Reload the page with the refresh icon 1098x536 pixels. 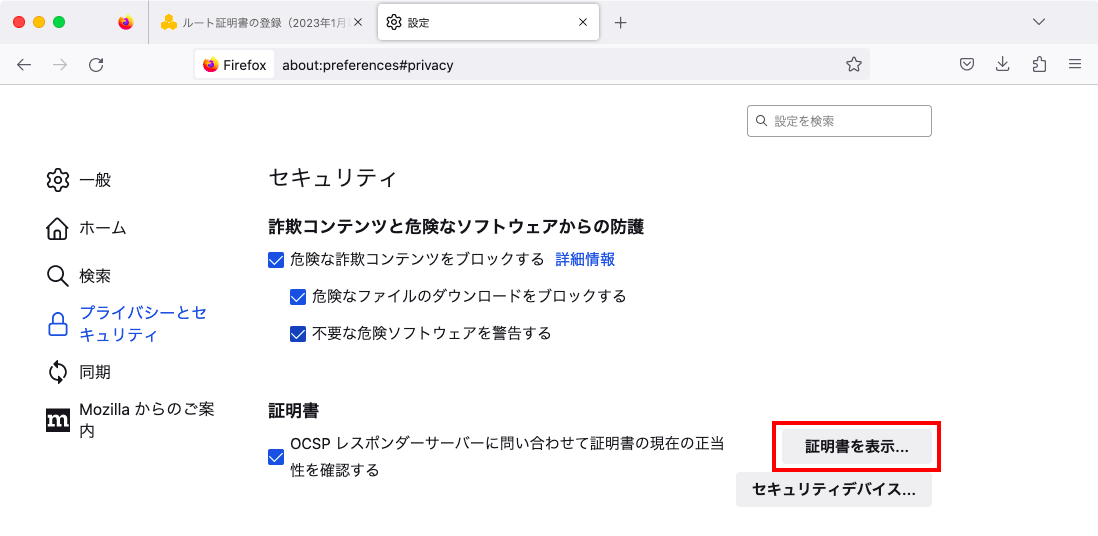tap(97, 65)
